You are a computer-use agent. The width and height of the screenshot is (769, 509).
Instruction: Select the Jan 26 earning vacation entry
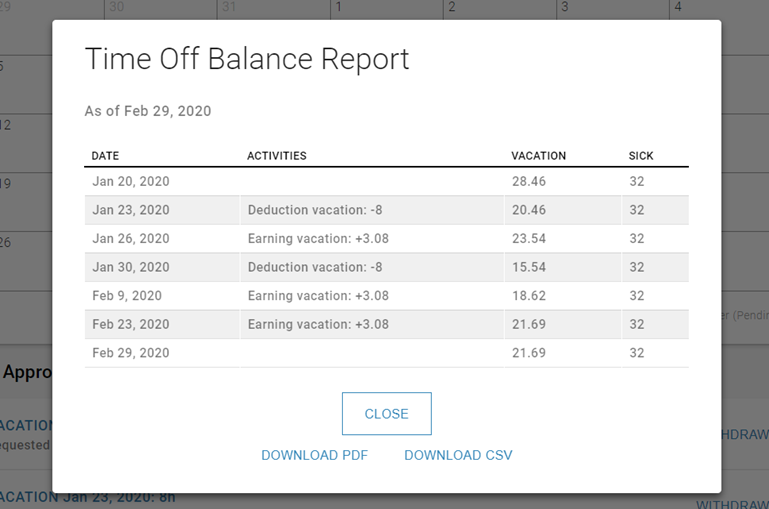click(x=318, y=239)
